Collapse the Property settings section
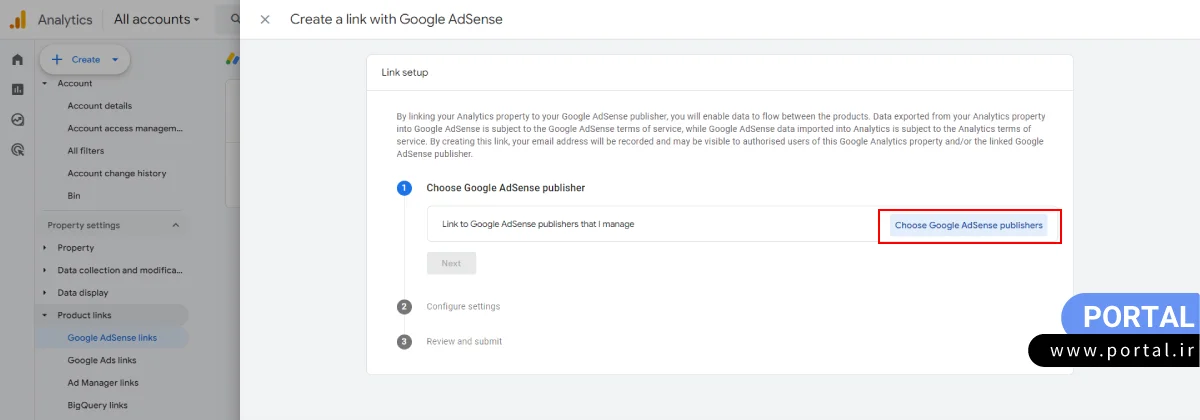The image size is (1200, 420). pos(176,225)
